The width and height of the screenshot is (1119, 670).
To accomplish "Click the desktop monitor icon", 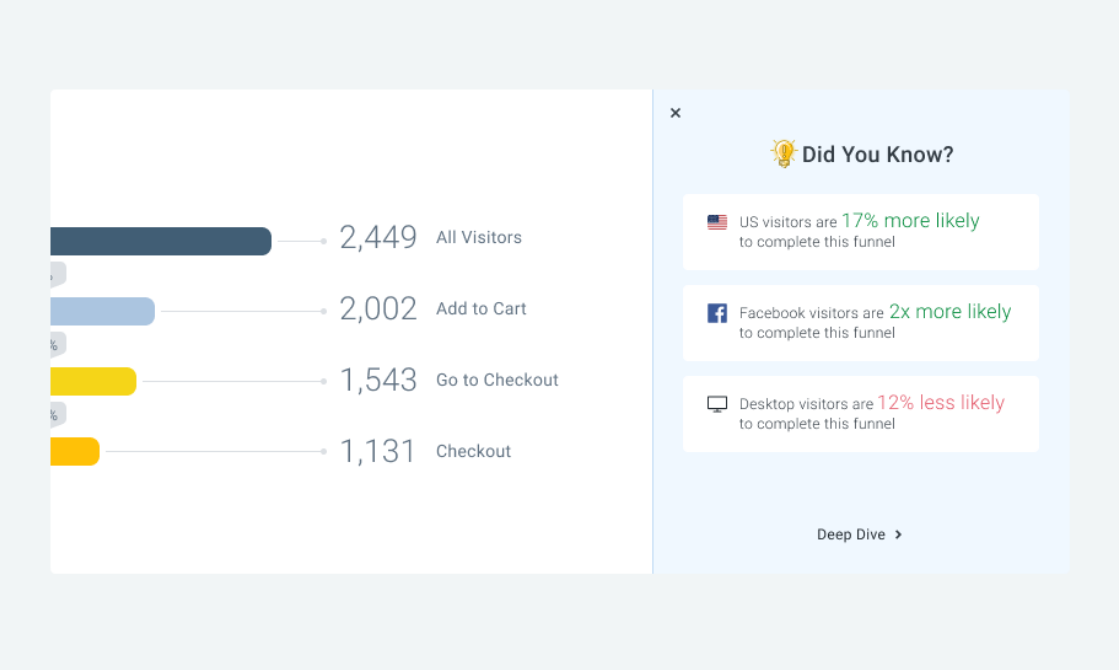I will click(717, 404).
